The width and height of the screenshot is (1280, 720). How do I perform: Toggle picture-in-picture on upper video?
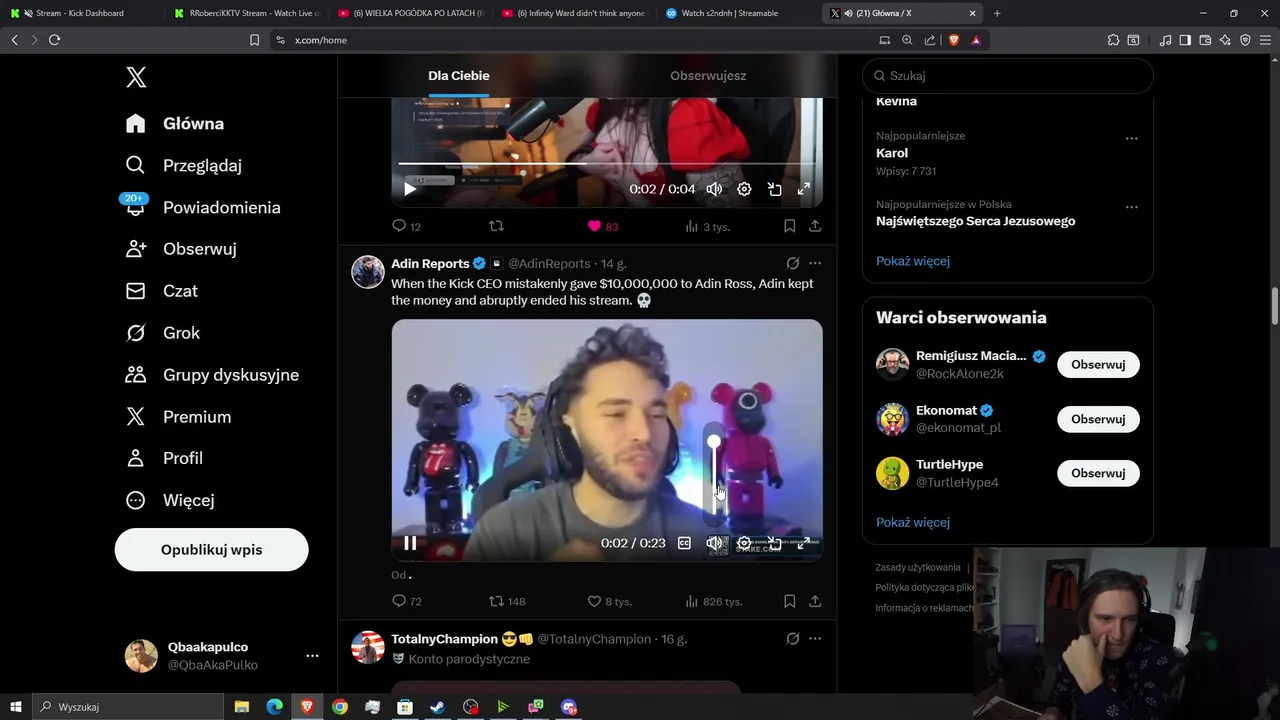[x=774, y=189]
